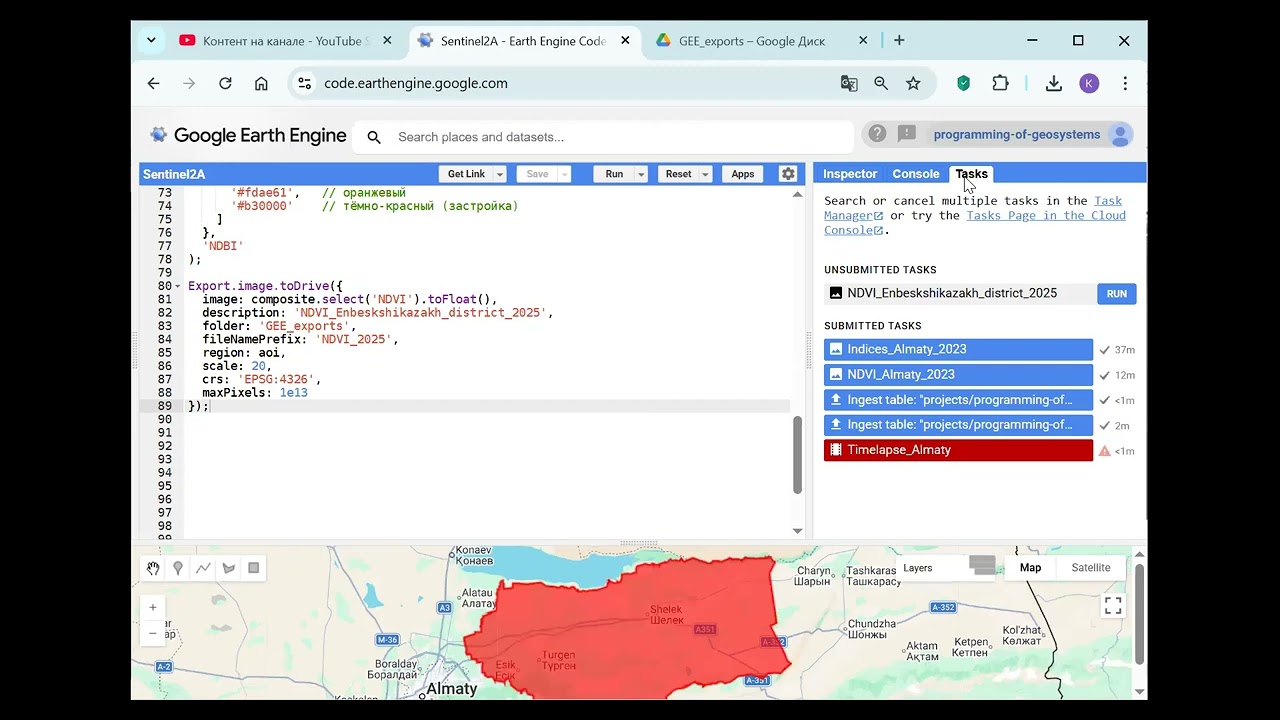Open the shield extension icon

(964, 84)
